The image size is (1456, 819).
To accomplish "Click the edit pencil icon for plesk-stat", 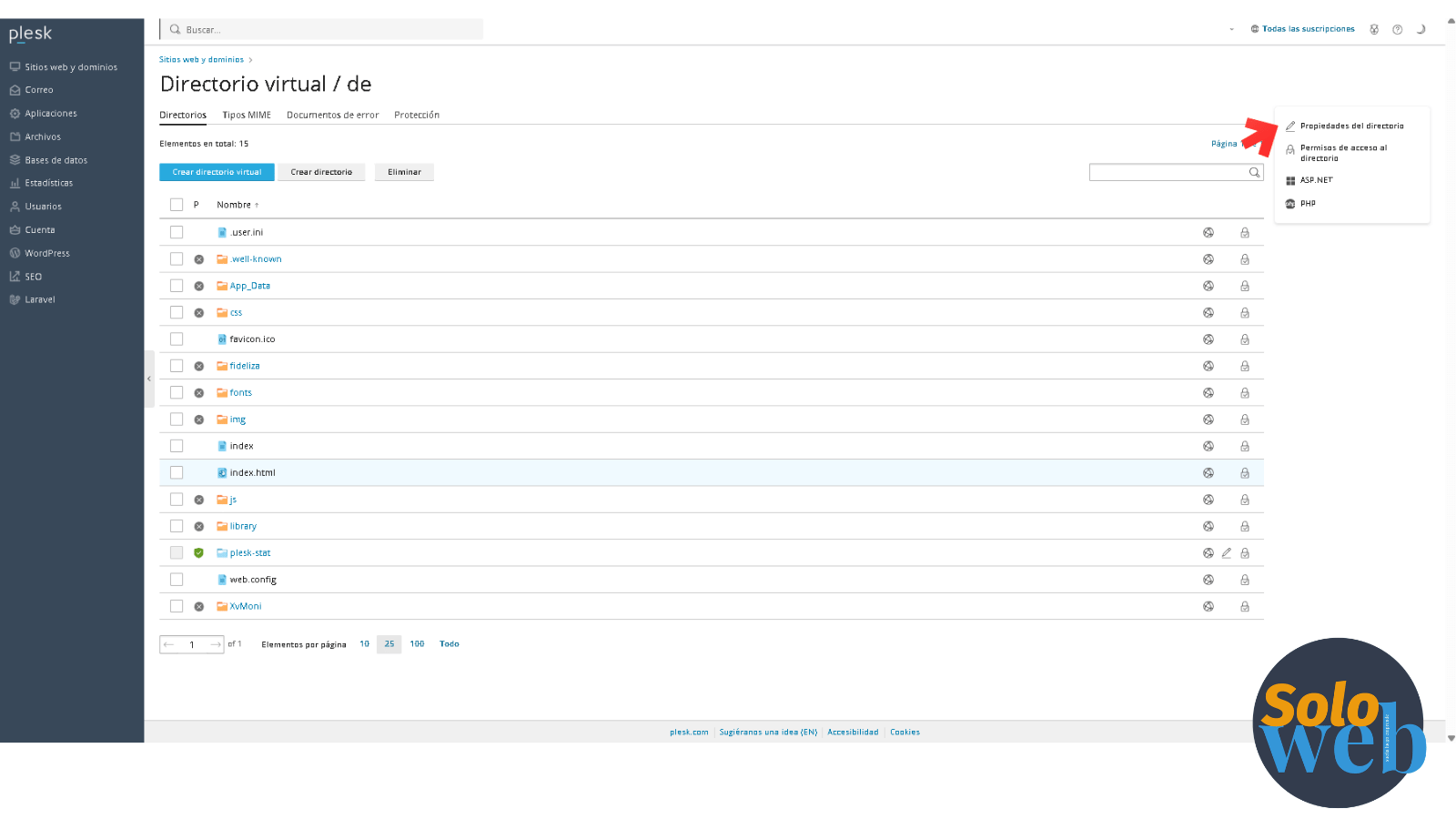I will click(x=1227, y=553).
